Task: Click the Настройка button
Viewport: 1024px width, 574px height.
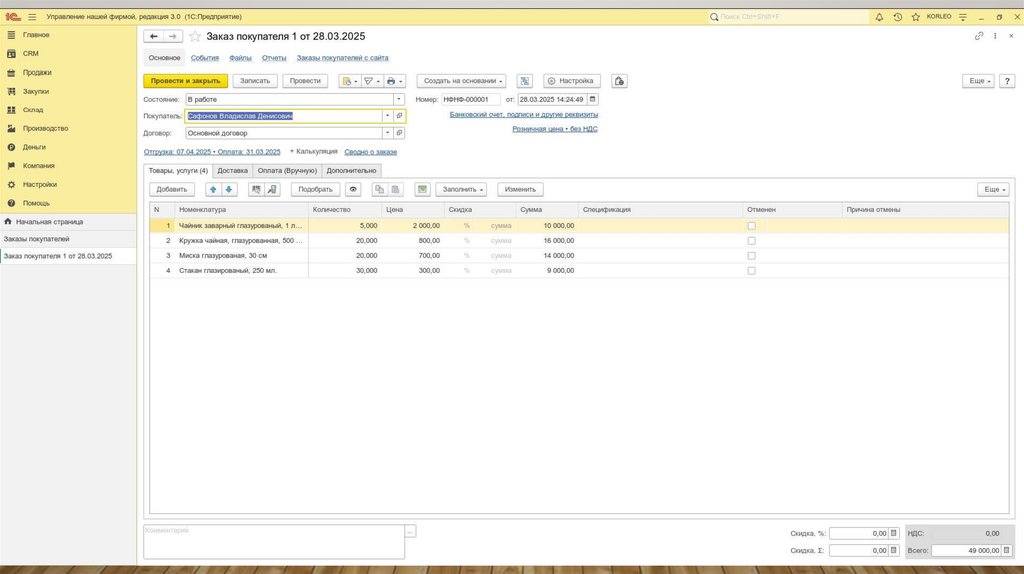Action: coord(571,81)
